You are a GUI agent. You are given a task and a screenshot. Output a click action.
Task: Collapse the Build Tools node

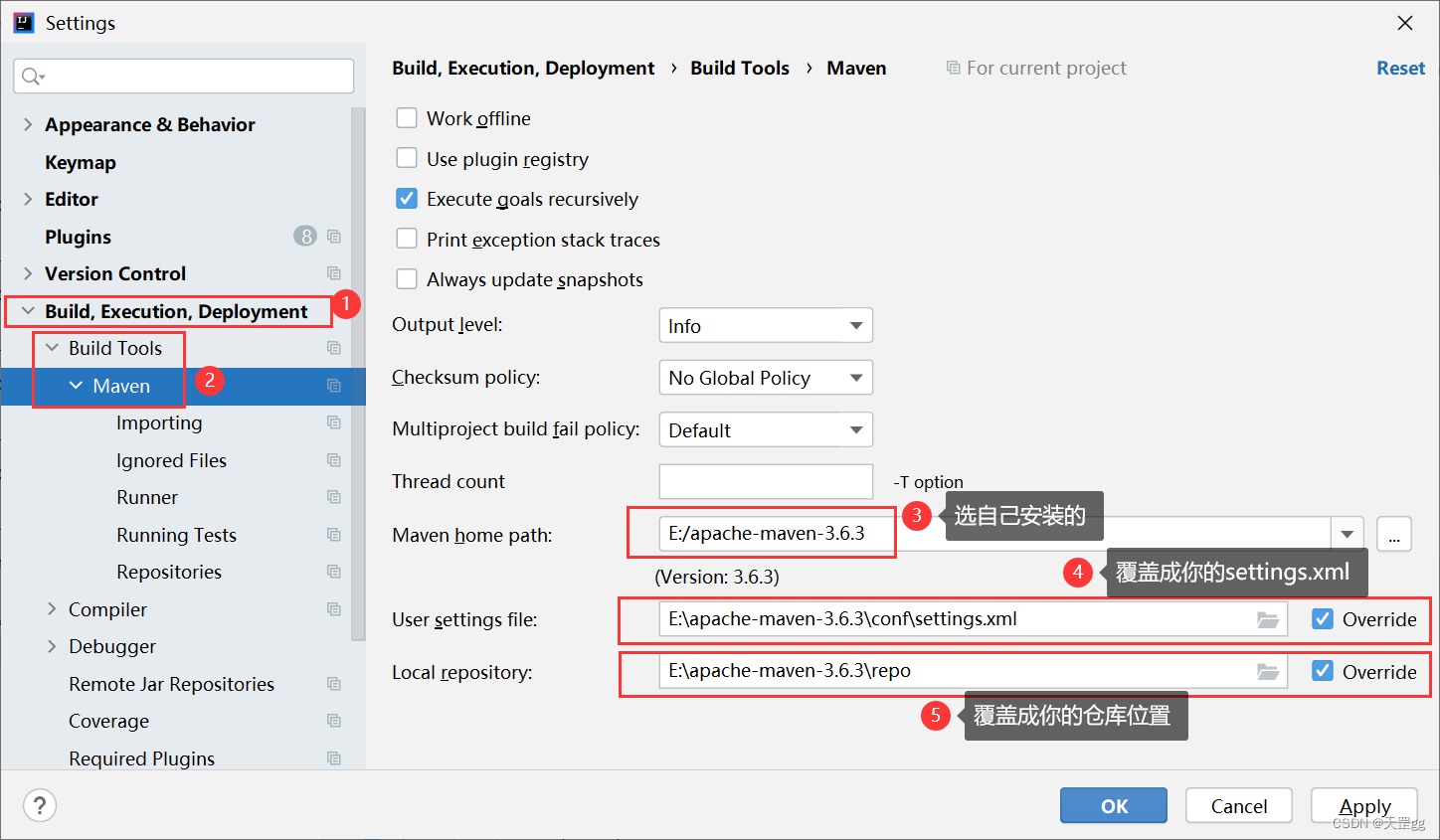tap(52, 348)
